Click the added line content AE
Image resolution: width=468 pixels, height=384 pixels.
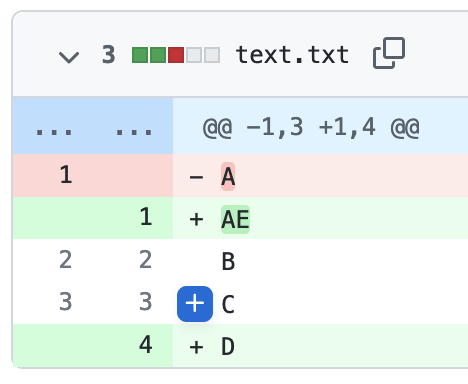[x=235, y=219]
